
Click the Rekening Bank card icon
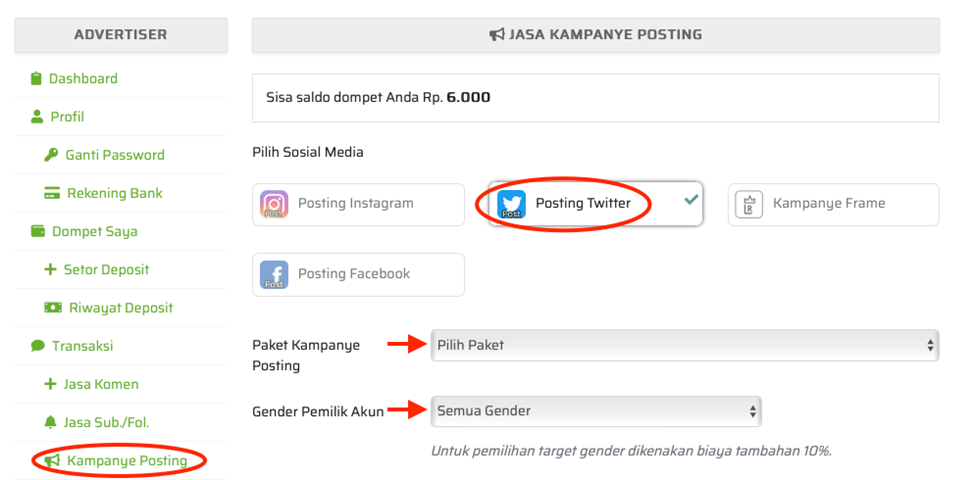tap(52, 193)
